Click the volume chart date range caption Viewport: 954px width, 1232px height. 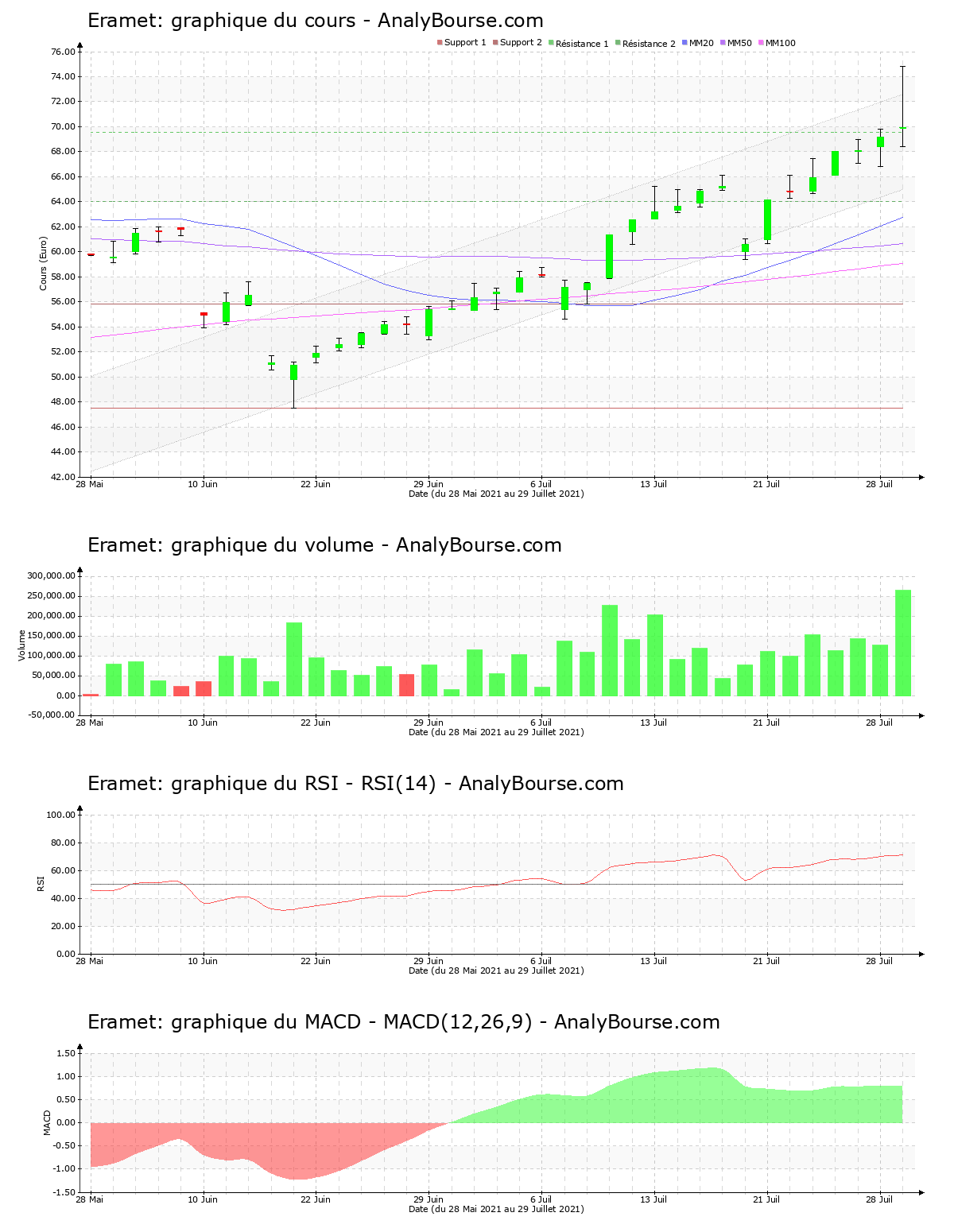pos(496,732)
